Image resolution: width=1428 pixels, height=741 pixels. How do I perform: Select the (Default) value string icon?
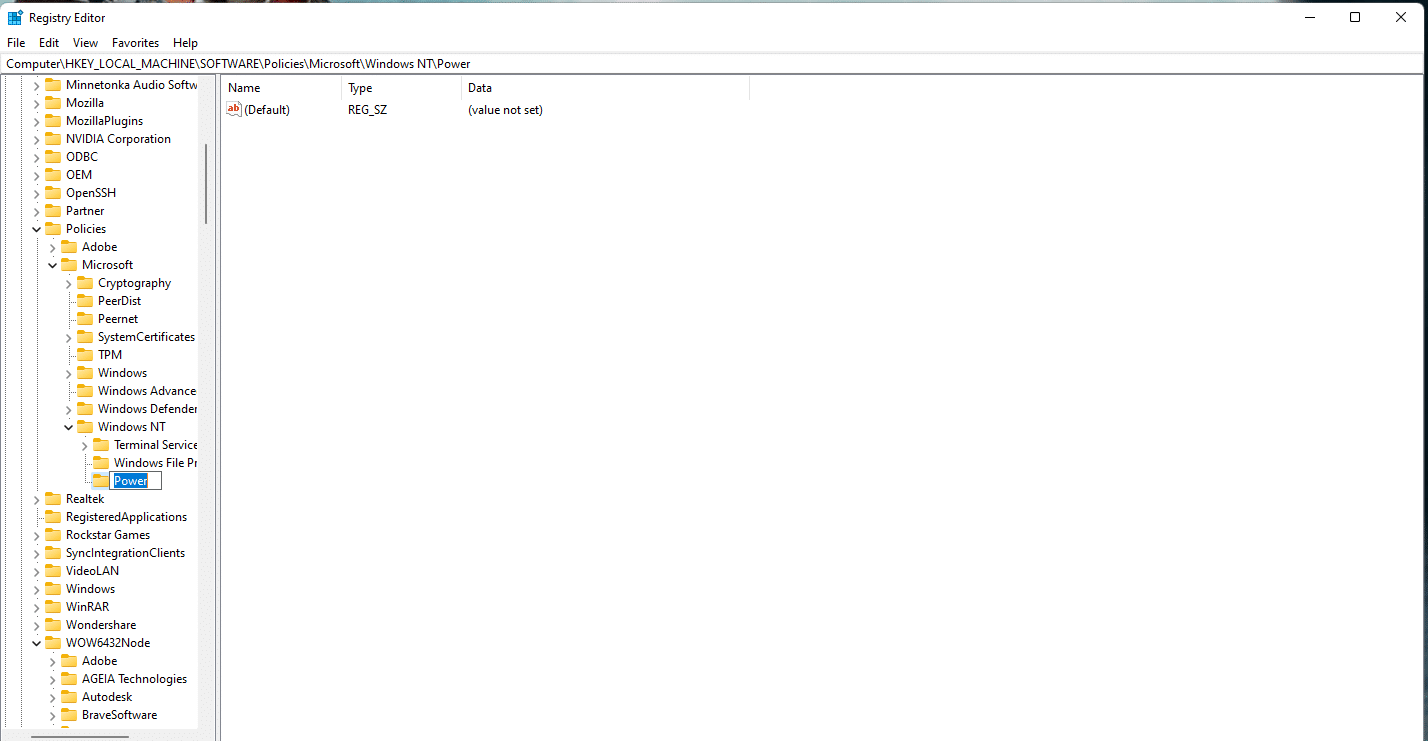pos(234,110)
